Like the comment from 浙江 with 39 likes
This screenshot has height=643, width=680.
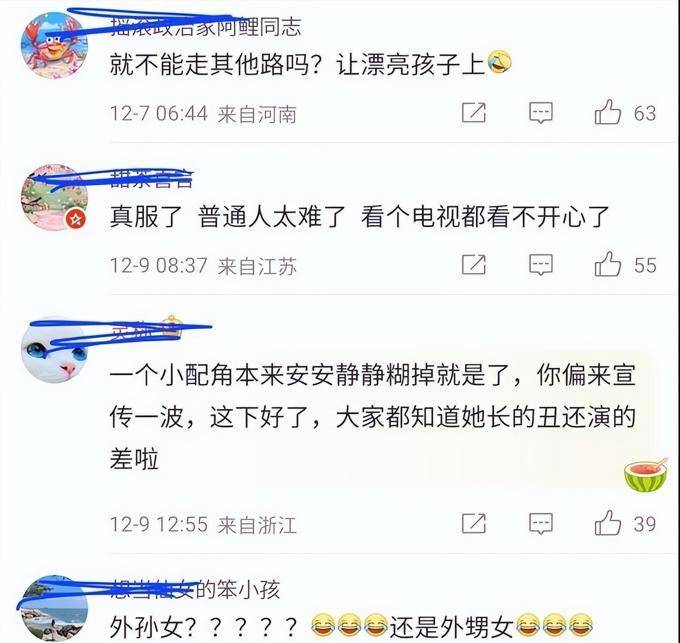coord(608,523)
